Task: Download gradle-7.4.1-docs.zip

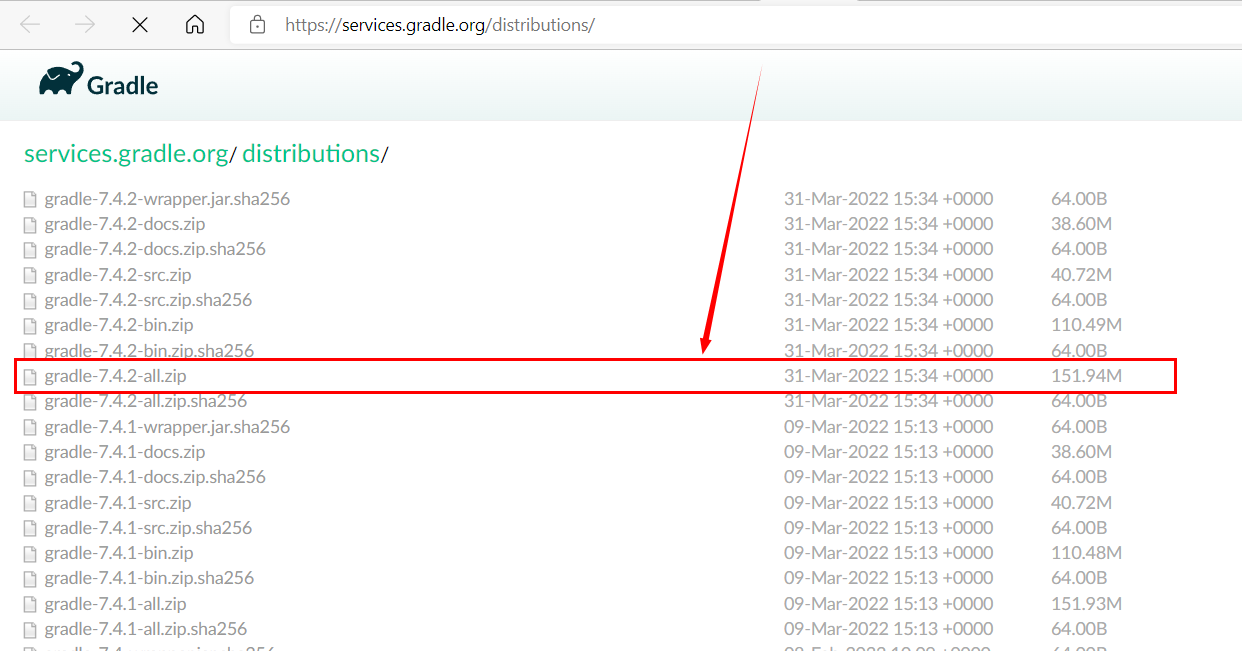Action: tap(125, 451)
